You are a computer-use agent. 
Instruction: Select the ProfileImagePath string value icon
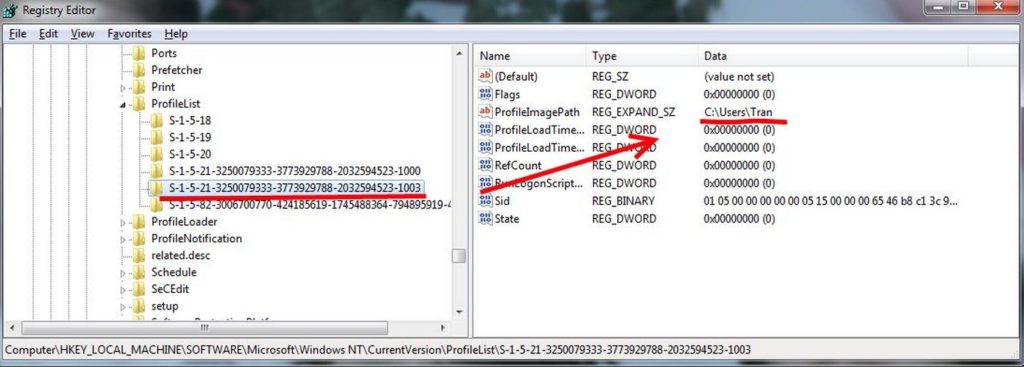pos(485,112)
